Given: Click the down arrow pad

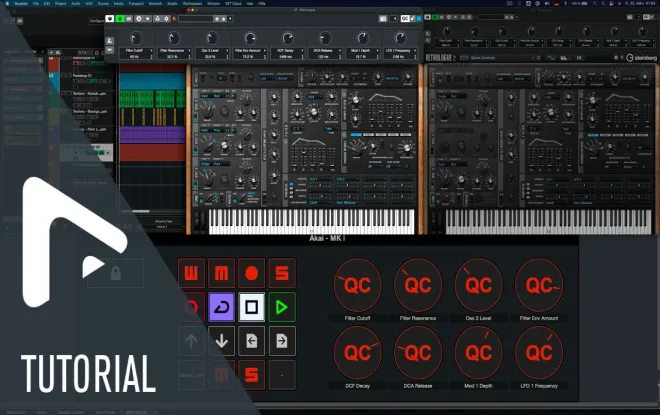Looking at the screenshot, I should point(221,341).
